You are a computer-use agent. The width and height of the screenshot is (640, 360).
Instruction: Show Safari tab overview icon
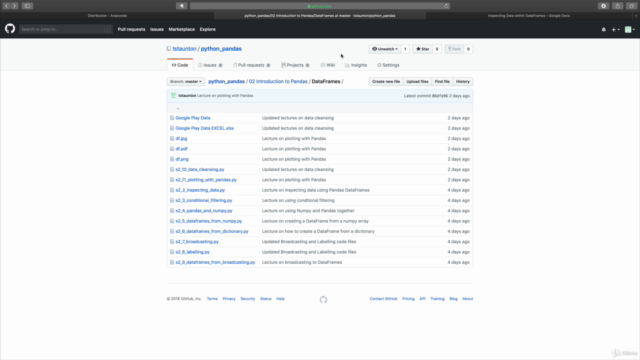(x=631, y=6)
